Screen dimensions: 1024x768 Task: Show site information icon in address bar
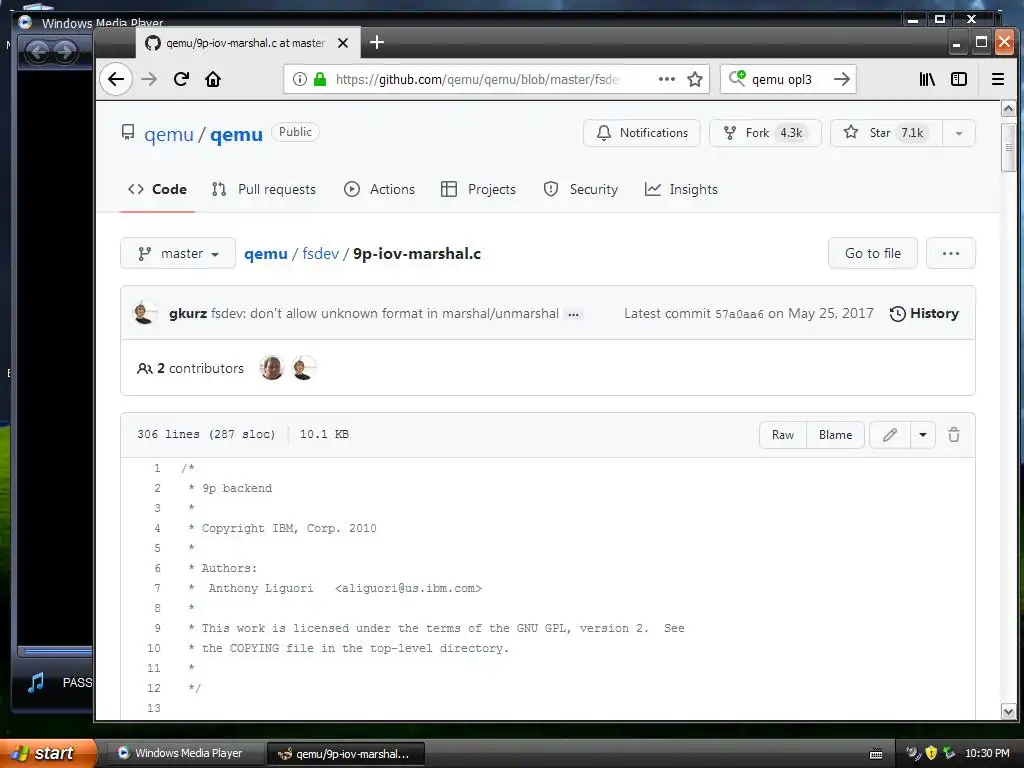pos(300,80)
